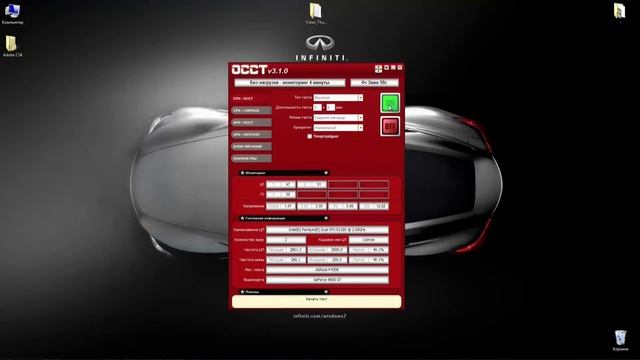Switch to the CPU: LINPACK tab

click(251, 110)
